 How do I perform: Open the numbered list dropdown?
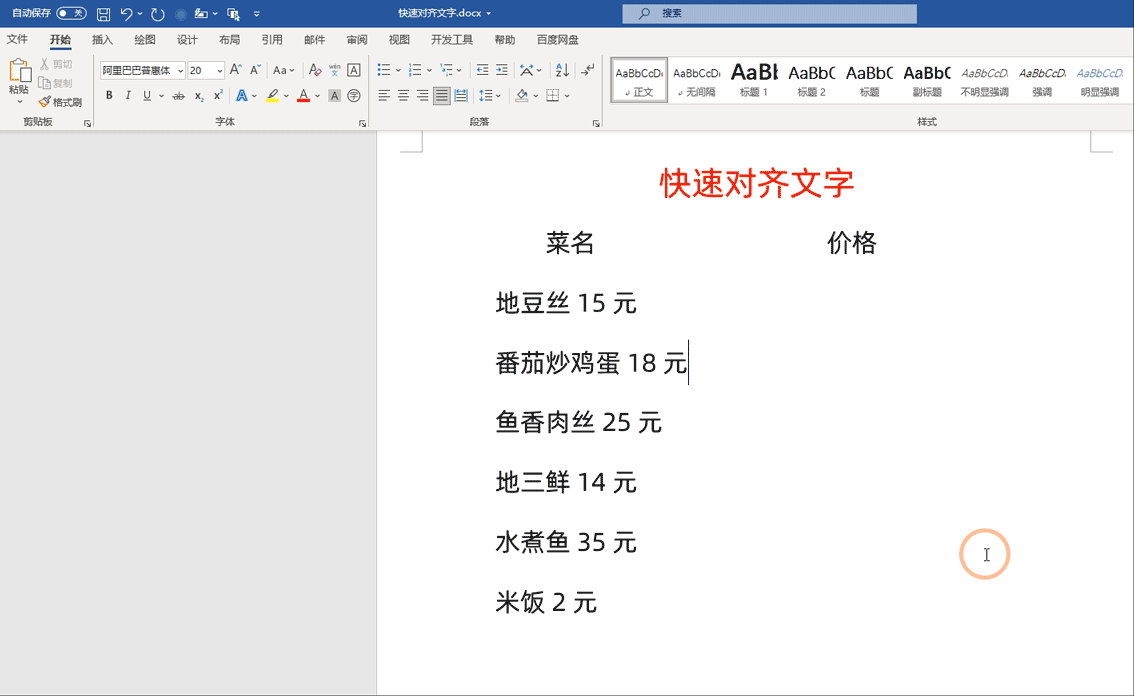430,71
